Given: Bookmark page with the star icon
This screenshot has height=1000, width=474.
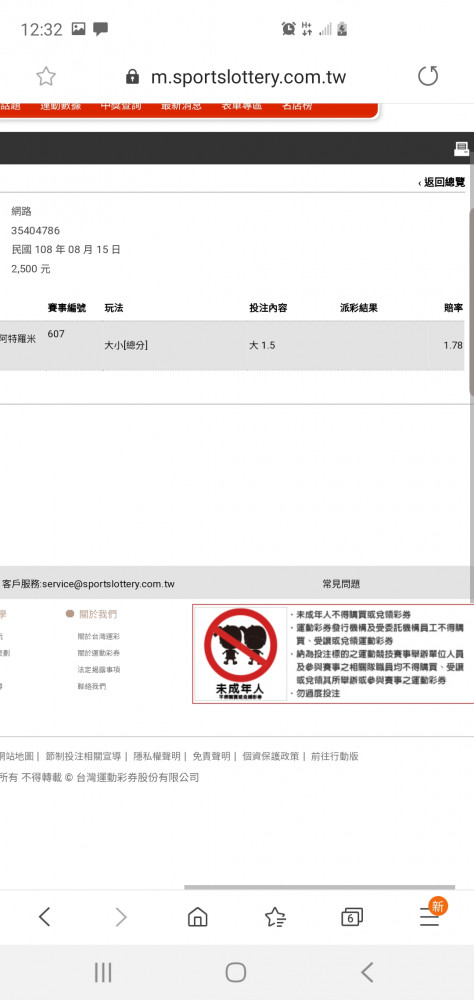Looking at the screenshot, I should point(45,77).
